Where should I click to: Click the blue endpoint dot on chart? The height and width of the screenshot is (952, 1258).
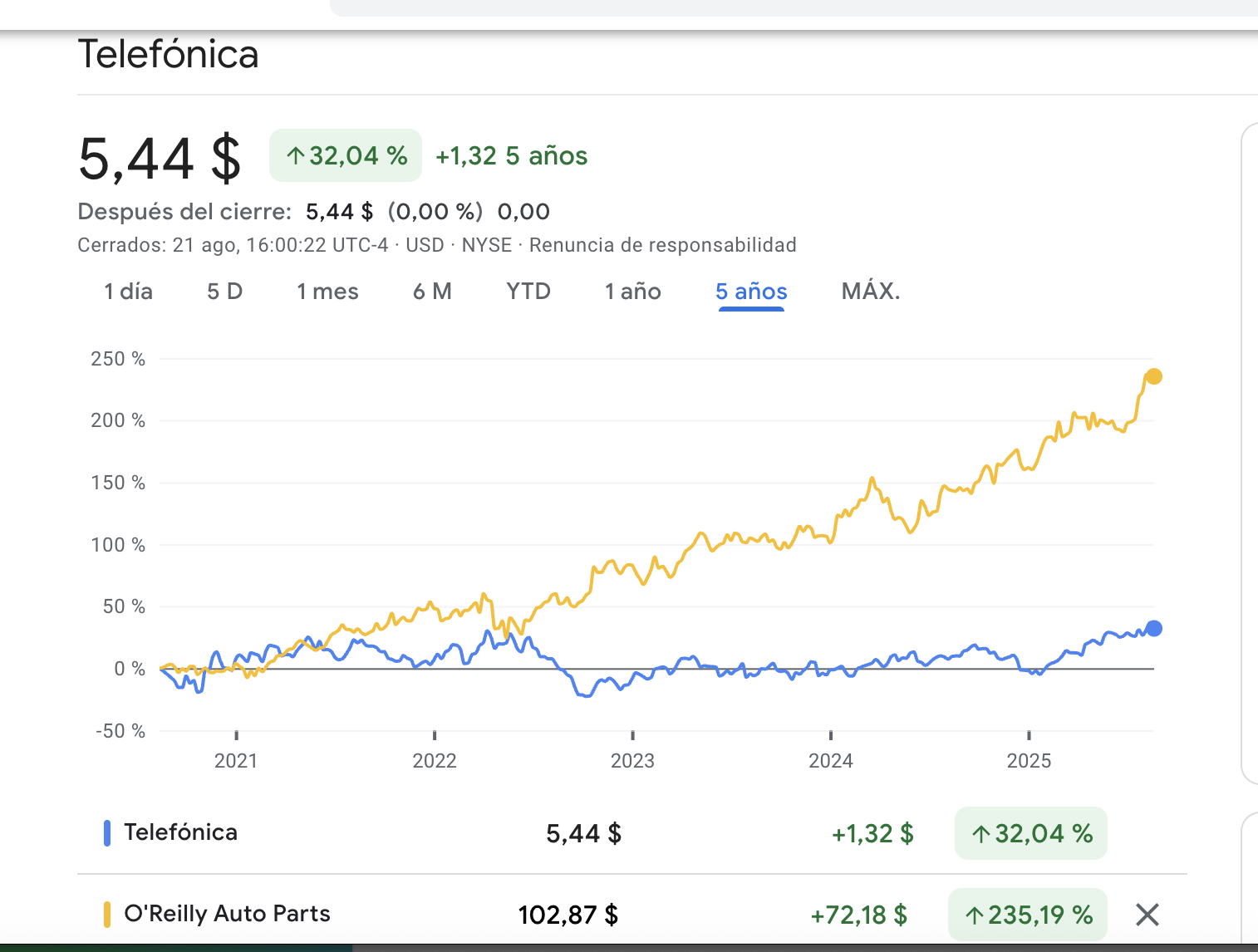click(x=1153, y=628)
